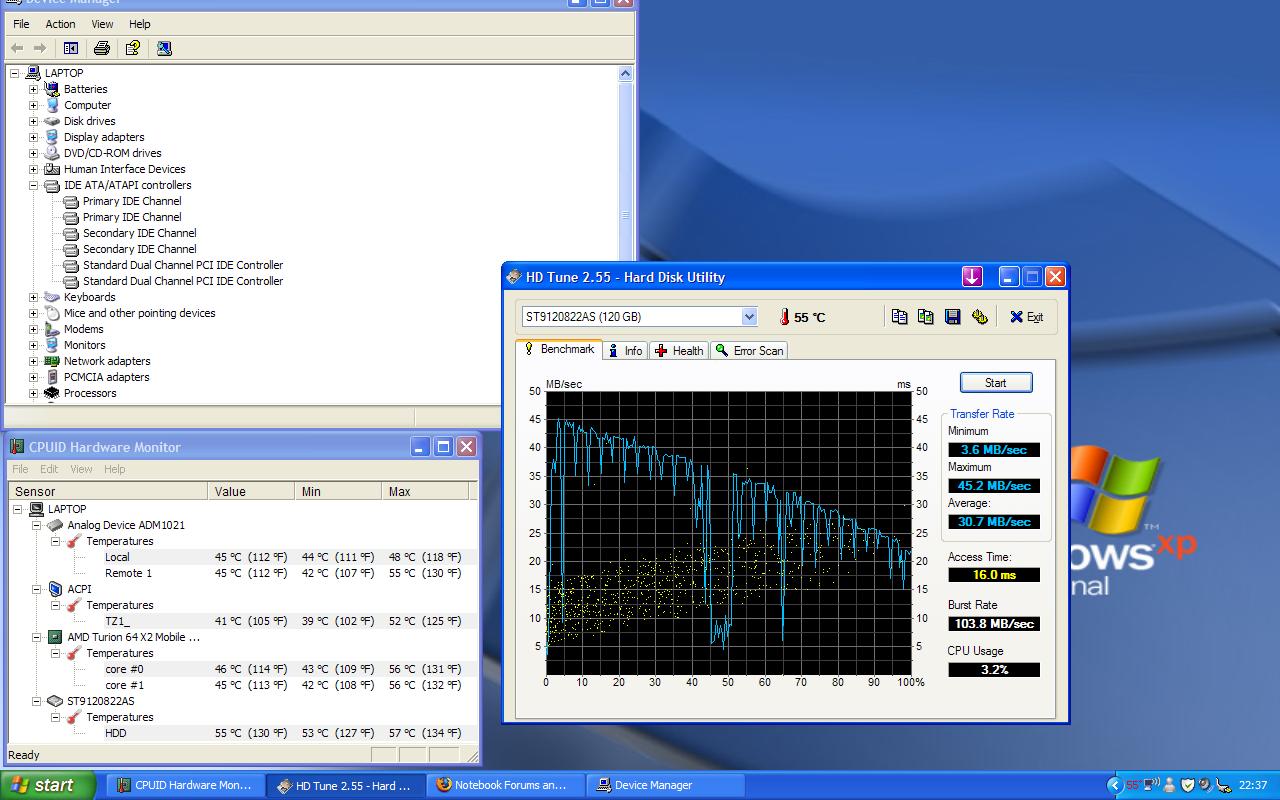Switch to the Error Scan tab
Image resolution: width=1280 pixels, height=800 pixels.
coord(750,351)
